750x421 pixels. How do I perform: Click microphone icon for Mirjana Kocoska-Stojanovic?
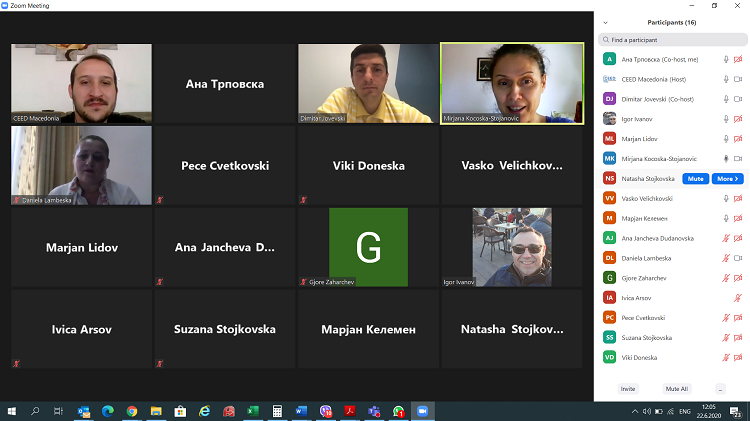click(x=727, y=159)
